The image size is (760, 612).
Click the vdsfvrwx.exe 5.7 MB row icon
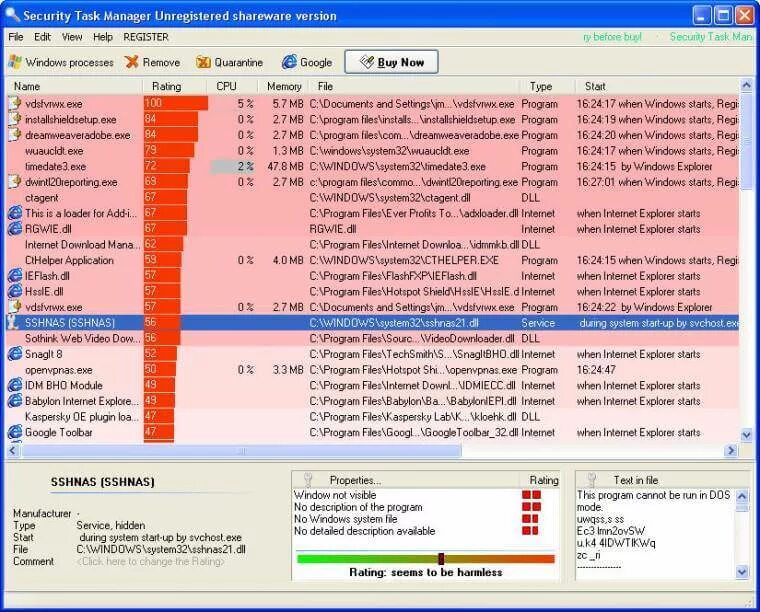point(15,103)
